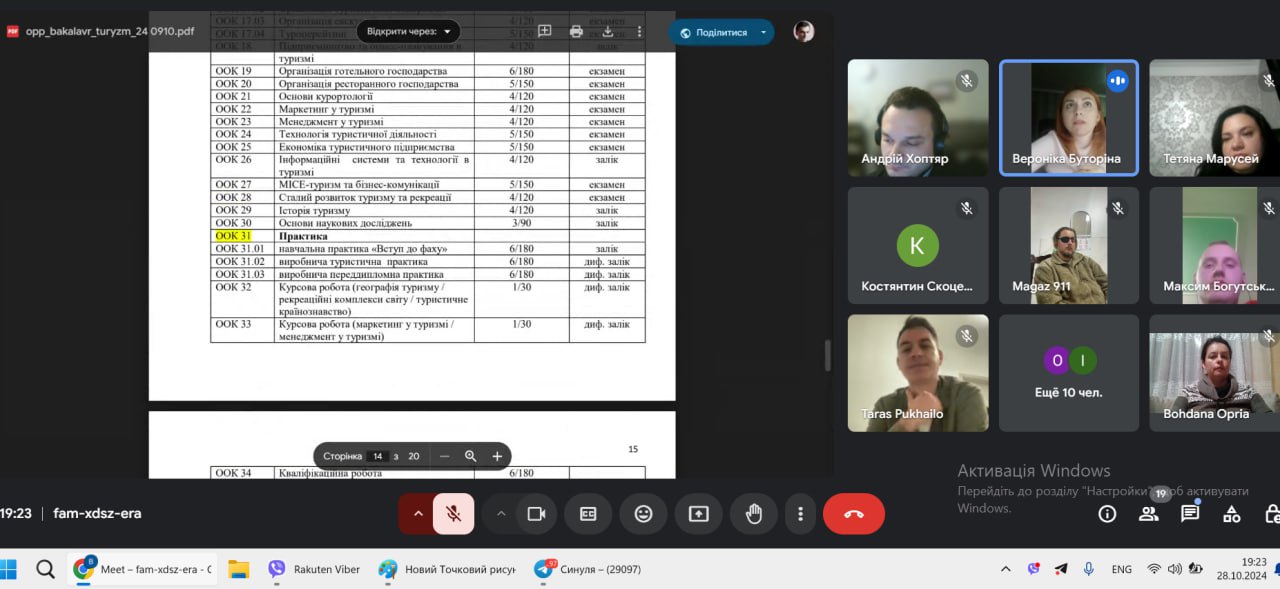Open the meeting chat panel
The width and height of the screenshot is (1280, 589).
tap(1190, 514)
